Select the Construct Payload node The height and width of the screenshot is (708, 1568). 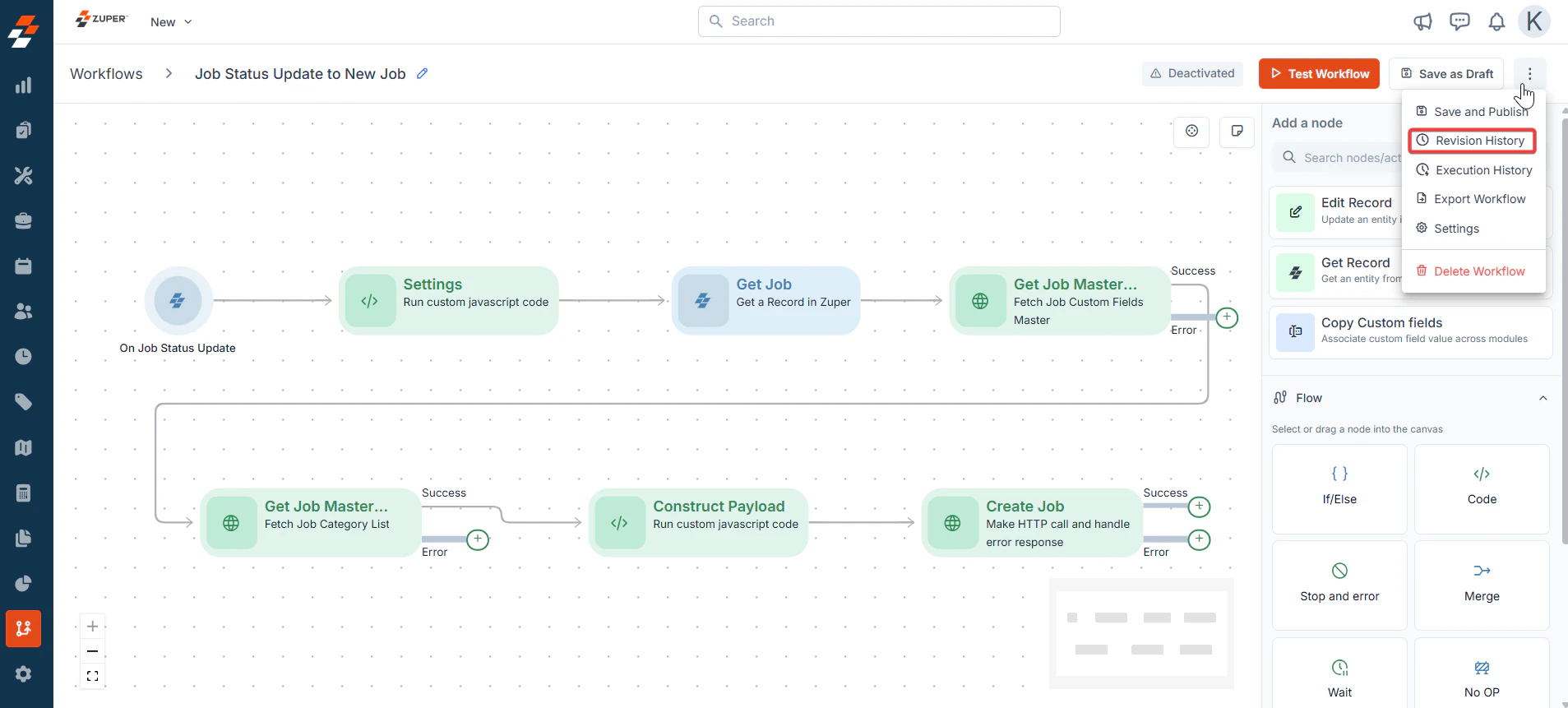tap(699, 523)
